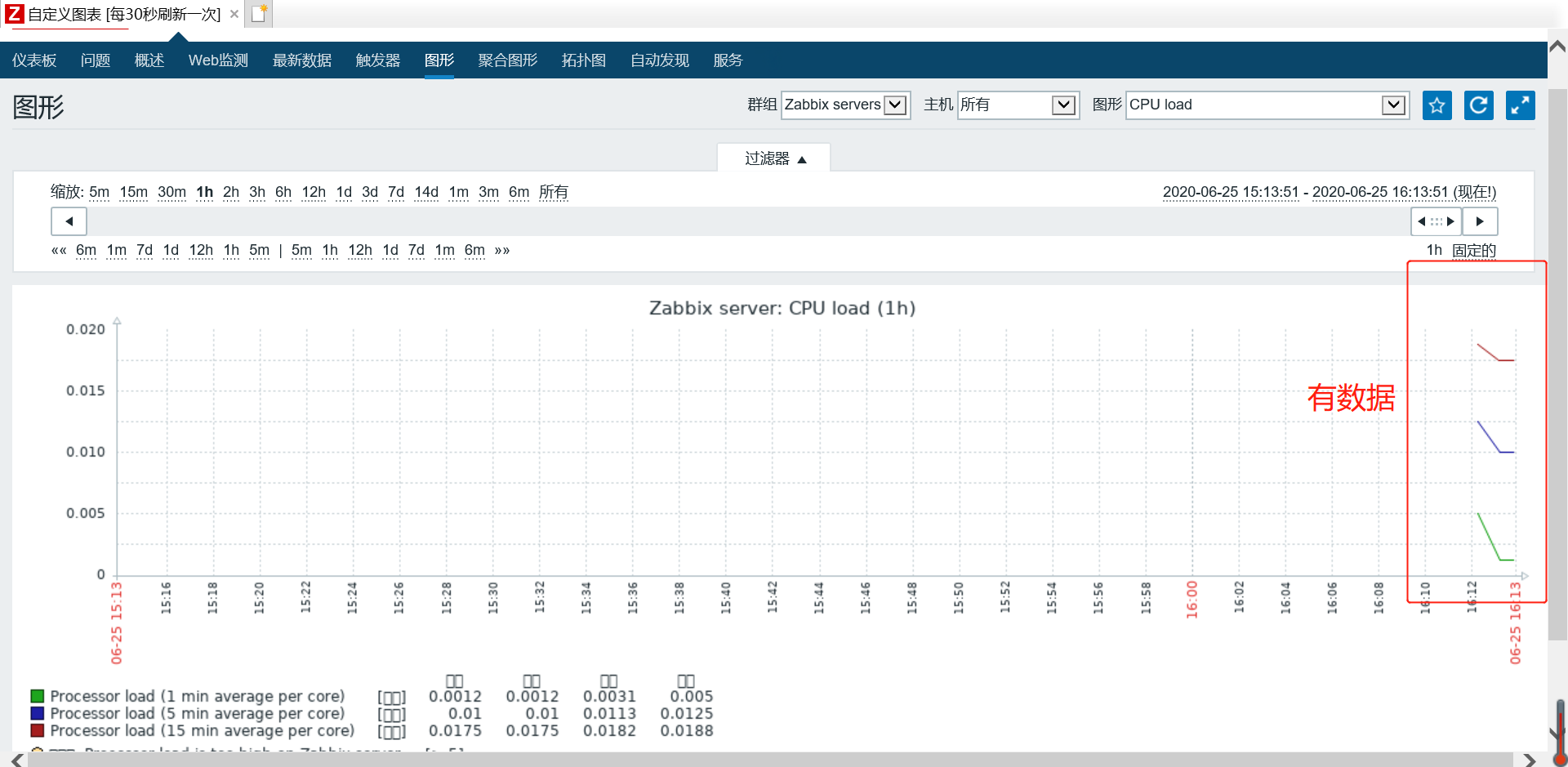Open the 概述 menu
Screen dimensions: 1568x767
[x=149, y=60]
